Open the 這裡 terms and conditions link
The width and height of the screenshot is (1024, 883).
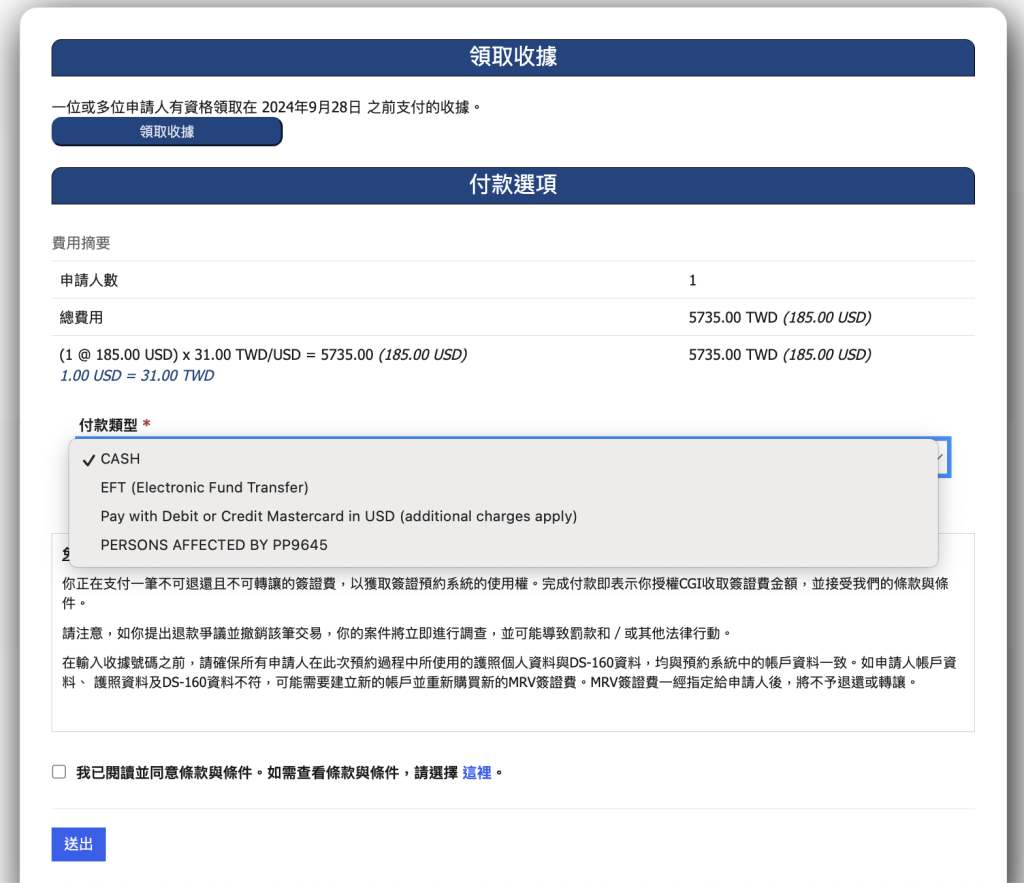coord(476,773)
